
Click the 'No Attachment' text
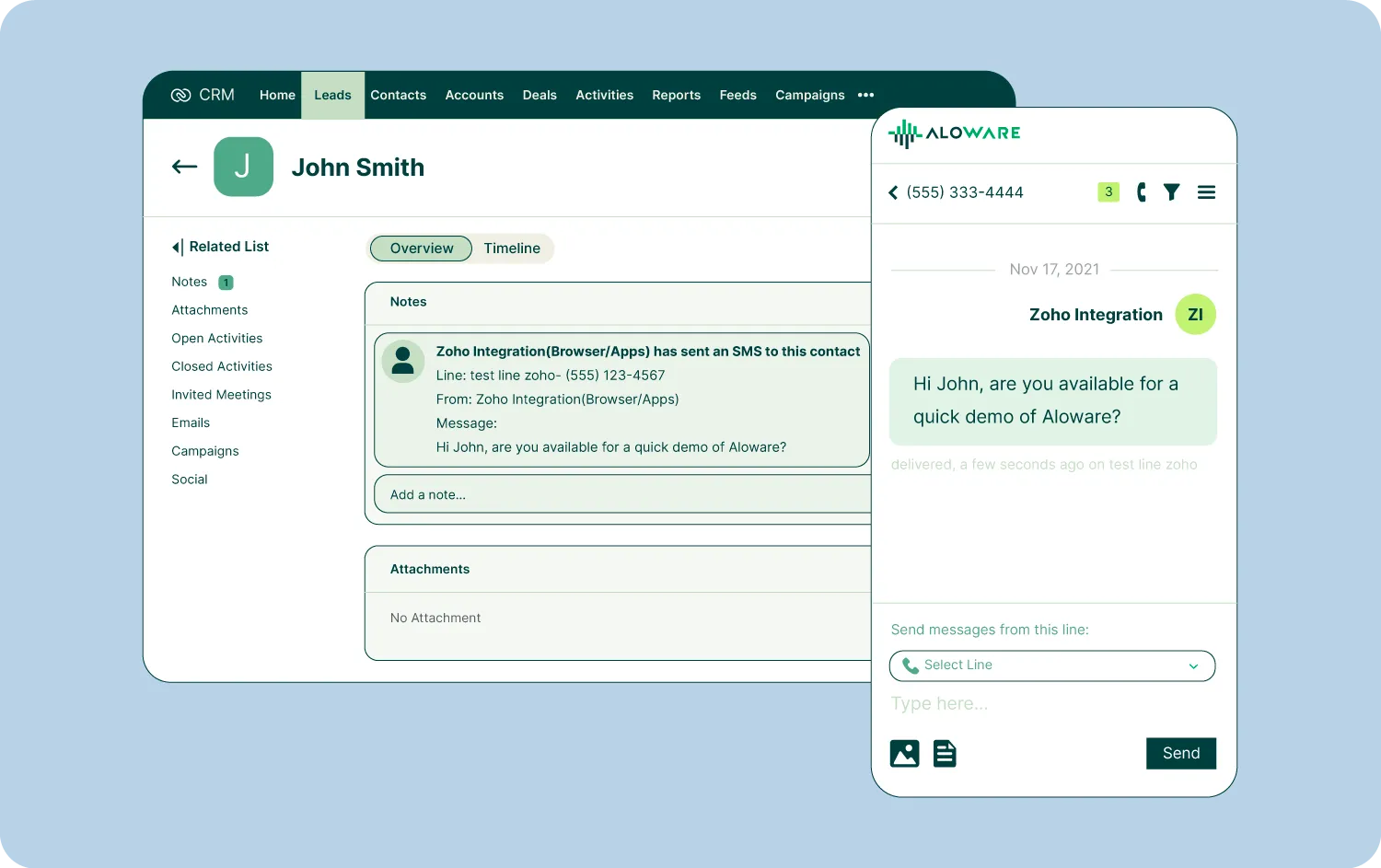pos(435,618)
